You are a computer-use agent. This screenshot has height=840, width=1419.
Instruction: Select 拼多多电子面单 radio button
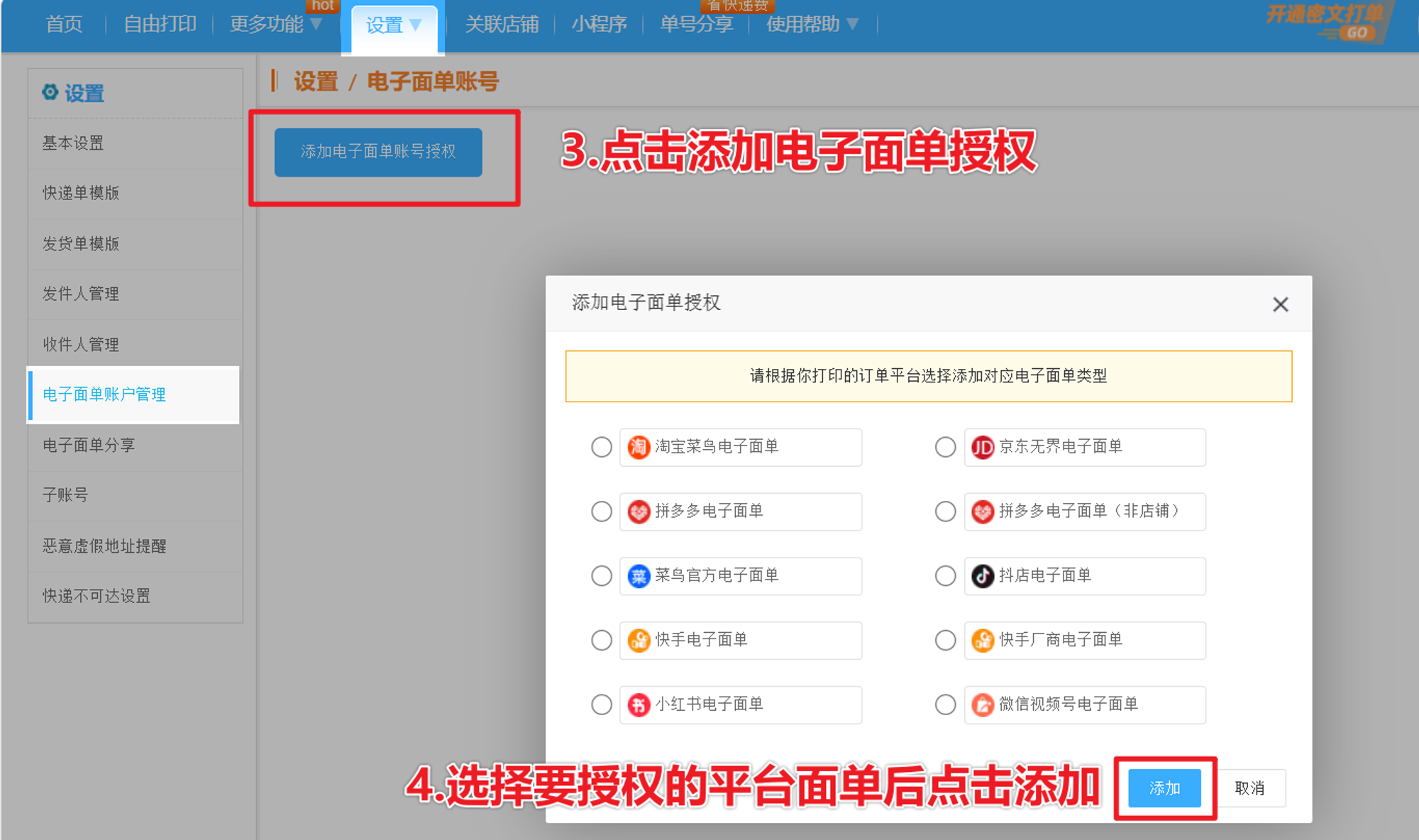pyautogui.click(x=602, y=512)
